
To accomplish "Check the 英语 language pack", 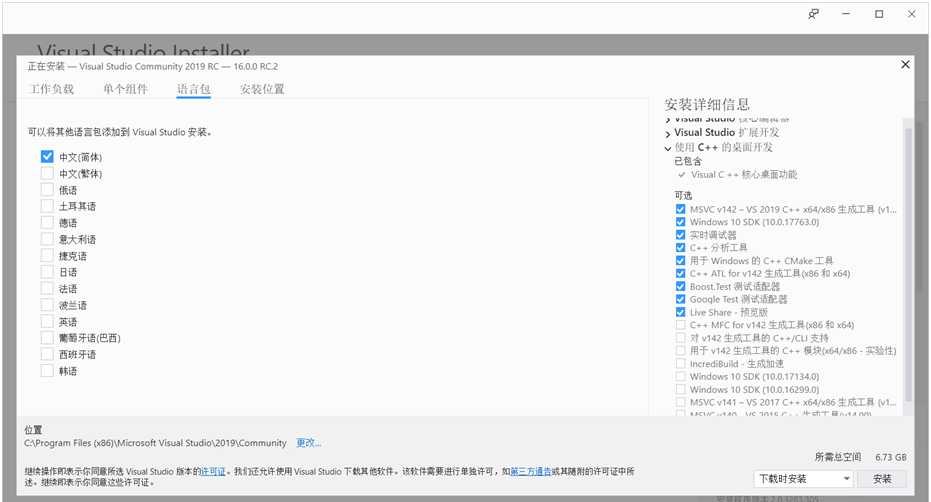I will click(x=47, y=321).
